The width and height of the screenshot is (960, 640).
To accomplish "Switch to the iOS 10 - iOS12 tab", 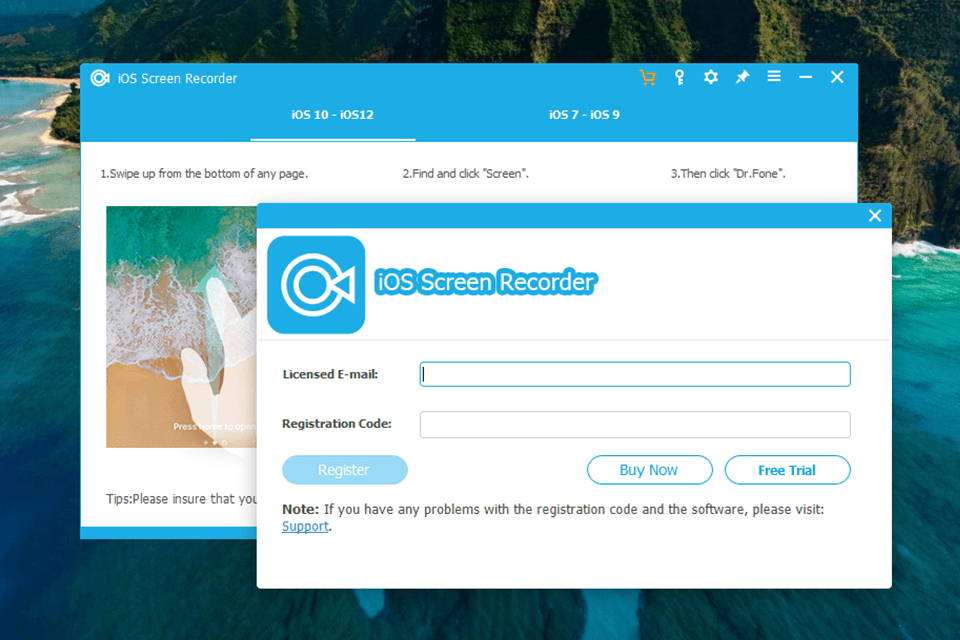I will pyautogui.click(x=332, y=115).
